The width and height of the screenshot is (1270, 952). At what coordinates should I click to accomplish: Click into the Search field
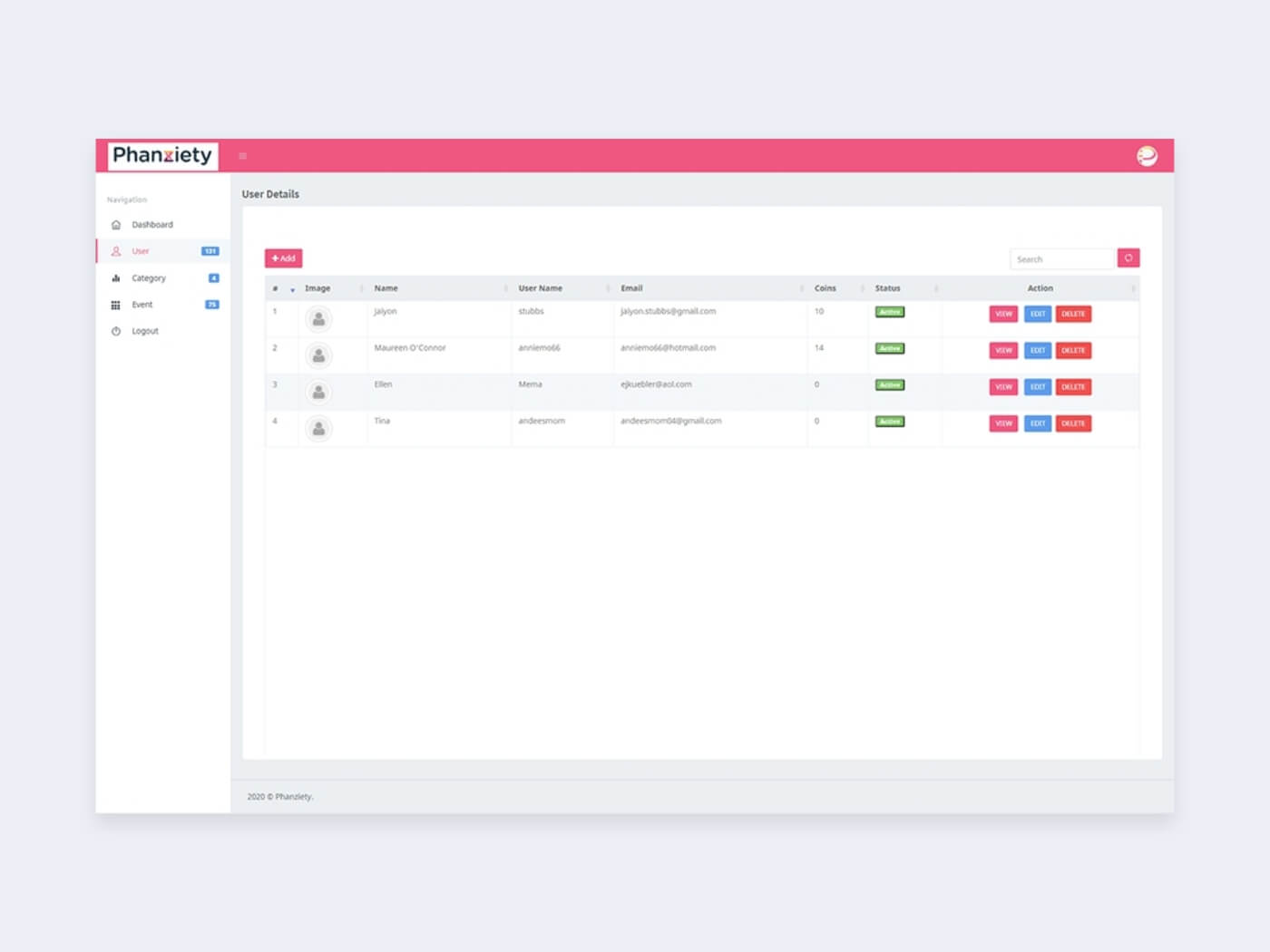tap(1061, 259)
